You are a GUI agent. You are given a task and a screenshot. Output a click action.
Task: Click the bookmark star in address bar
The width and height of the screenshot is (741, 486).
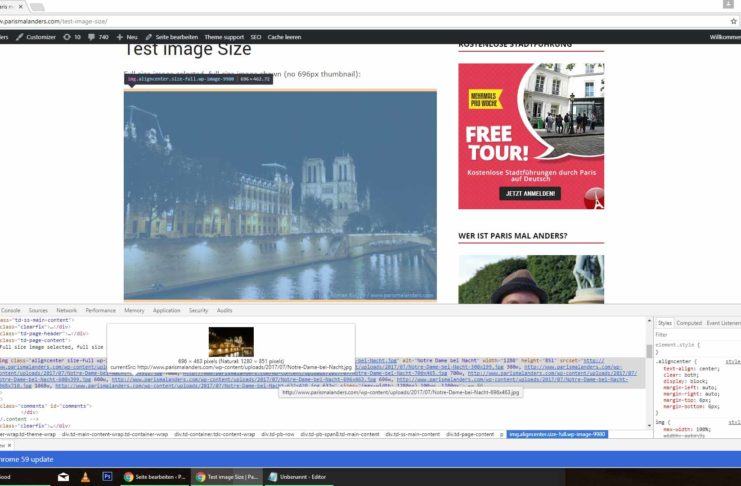(733, 21)
